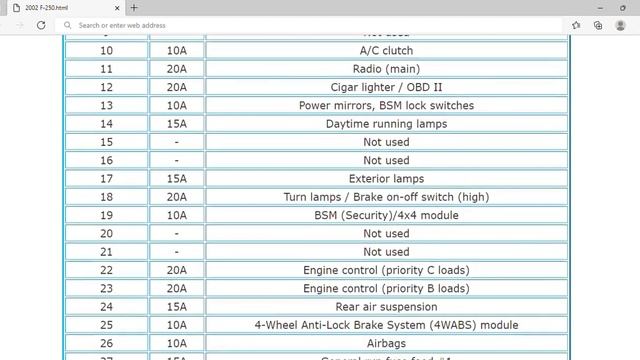Click the forward navigation arrow
Viewport: 640px width, 360px height.
pos(20,25)
